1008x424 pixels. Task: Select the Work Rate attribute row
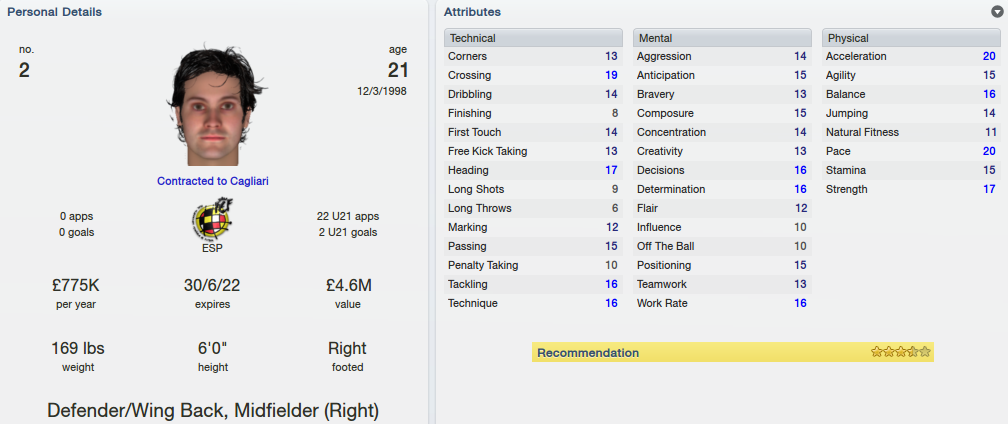click(x=722, y=303)
